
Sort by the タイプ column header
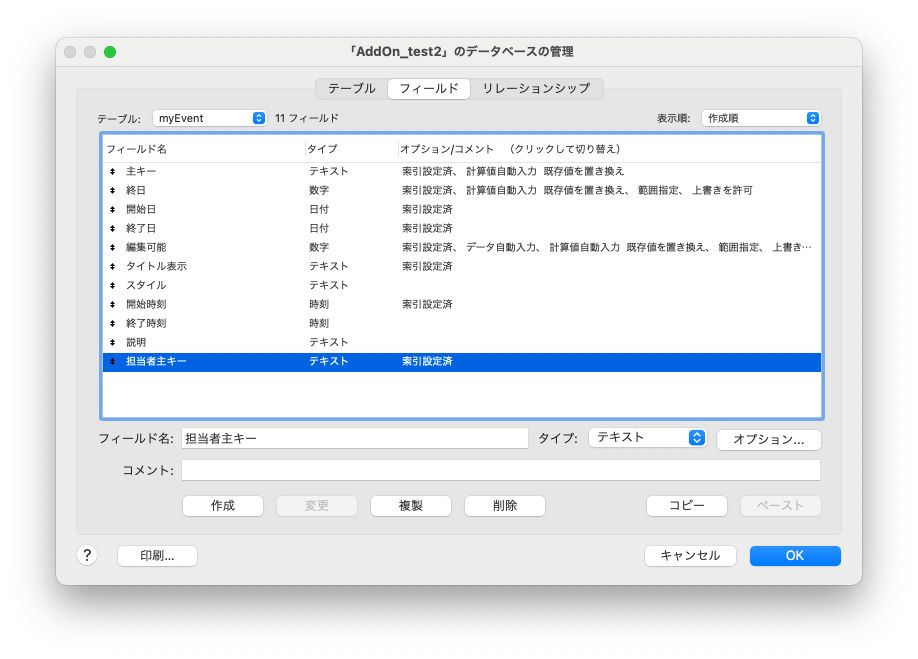click(323, 149)
